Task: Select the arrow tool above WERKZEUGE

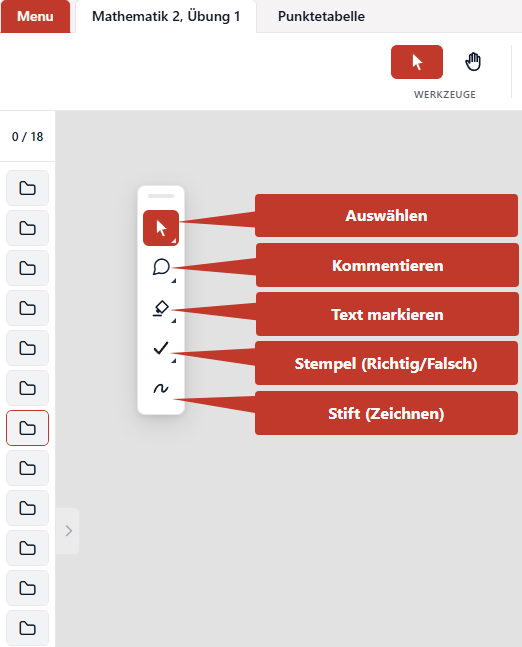Action: 417,62
